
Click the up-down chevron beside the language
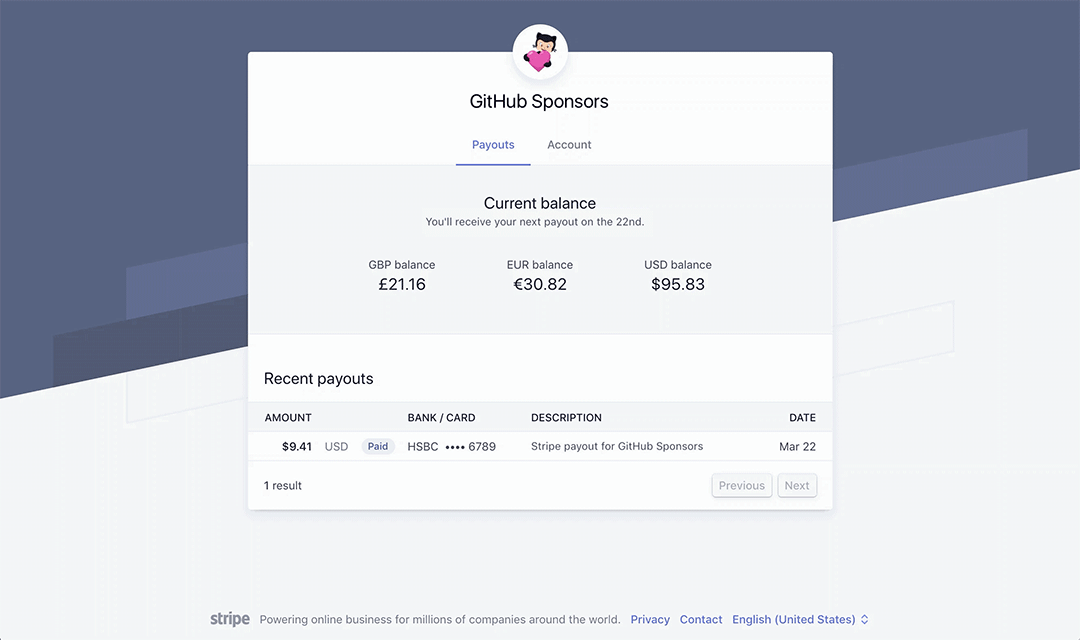point(865,620)
